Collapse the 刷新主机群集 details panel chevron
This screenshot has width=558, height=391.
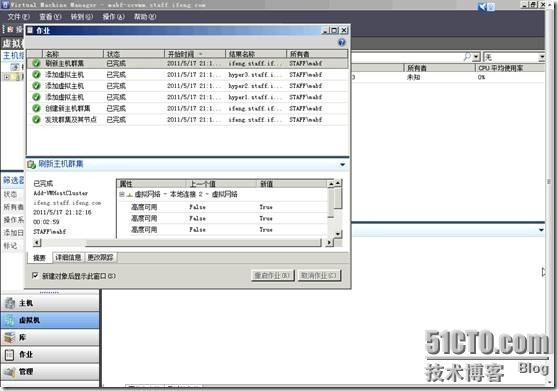point(342,164)
